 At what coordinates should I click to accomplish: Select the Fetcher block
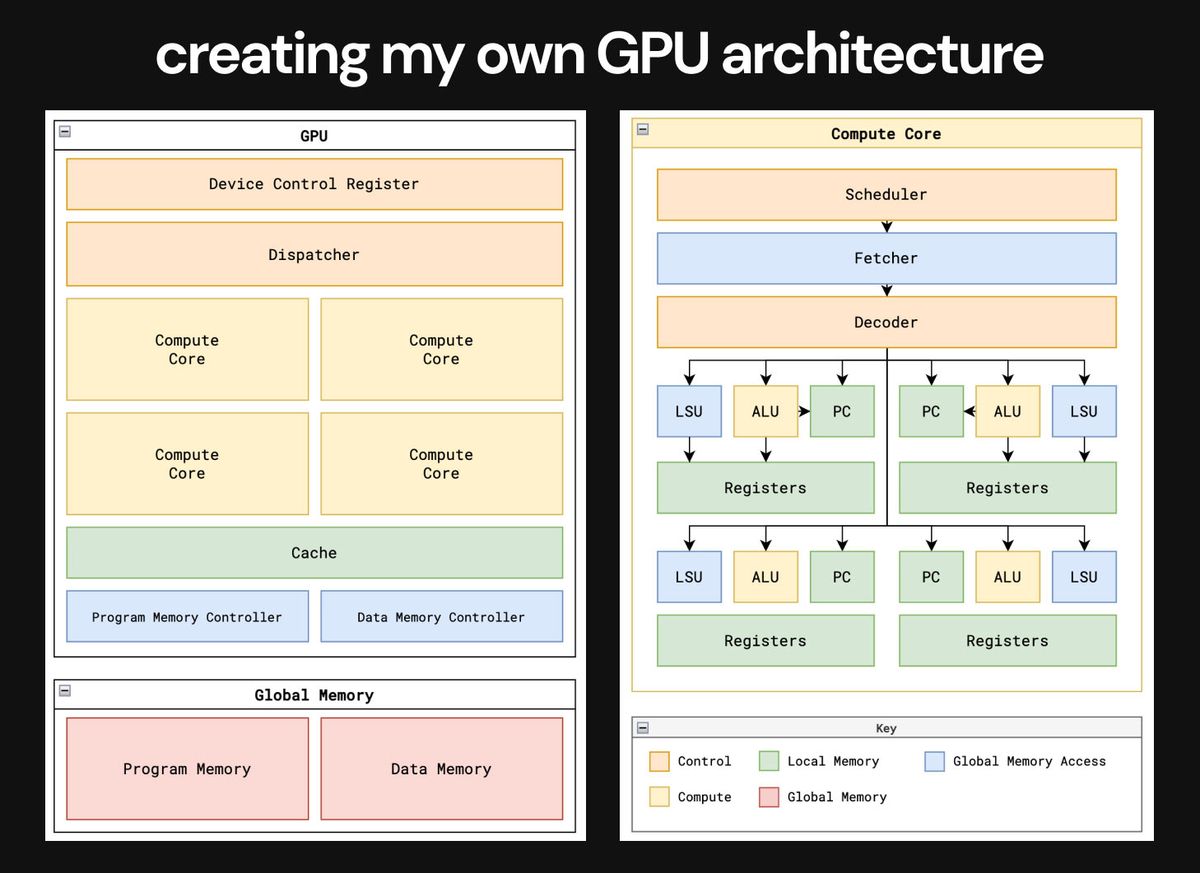point(886,258)
